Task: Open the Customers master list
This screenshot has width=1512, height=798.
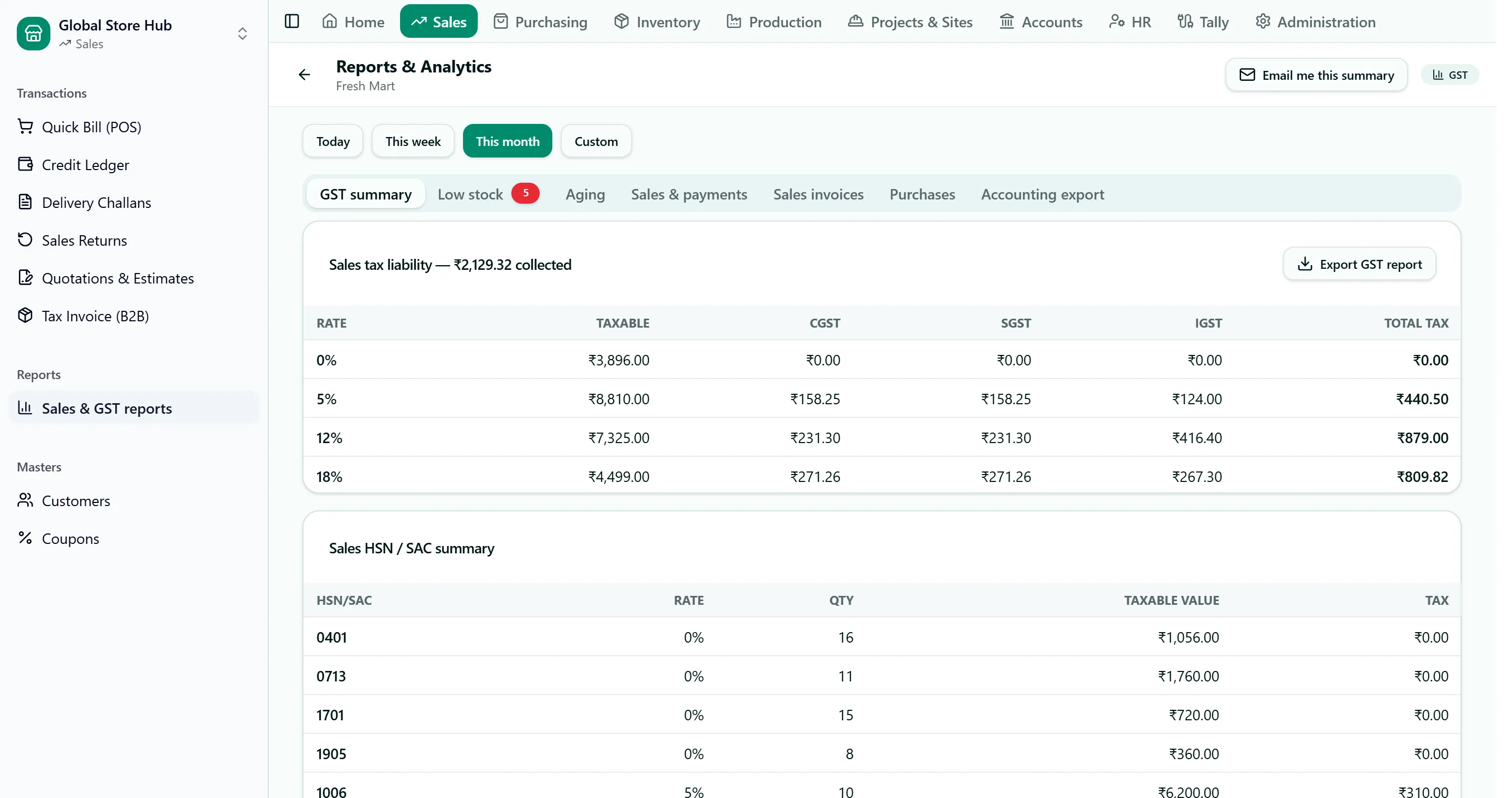Action: tap(134, 501)
